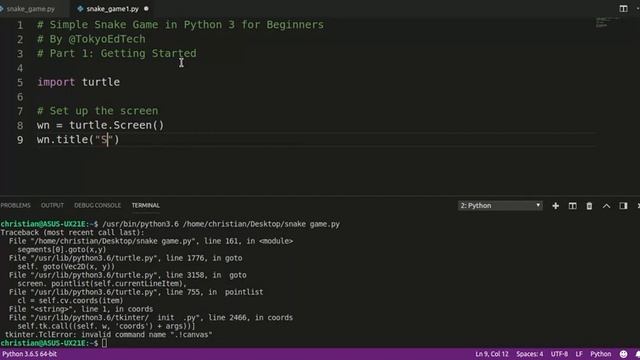
Task: Click the 'segments[0].goto(x,y)' traceback line
Action: (x=62, y=249)
